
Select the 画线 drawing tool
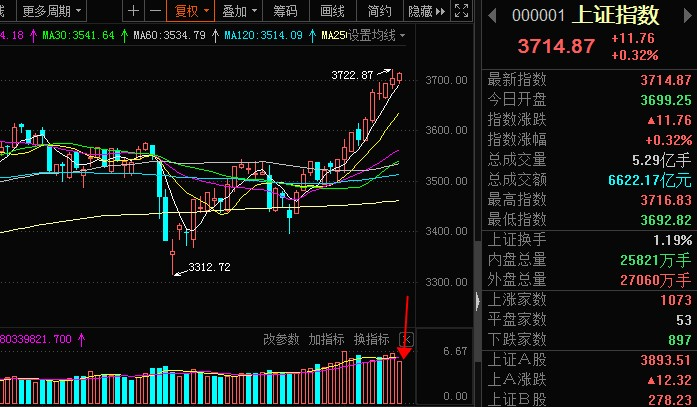[x=333, y=11]
